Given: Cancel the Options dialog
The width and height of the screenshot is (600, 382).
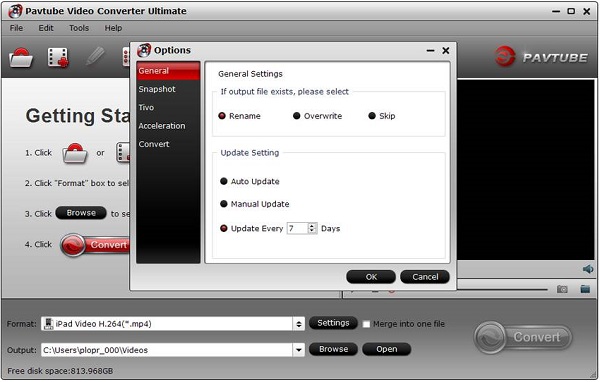Looking at the screenshot, I should click(x=425, y=277).
